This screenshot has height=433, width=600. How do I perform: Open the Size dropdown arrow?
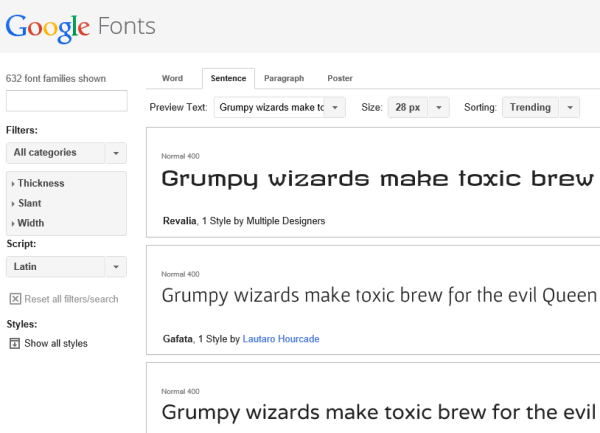[439, 107]
